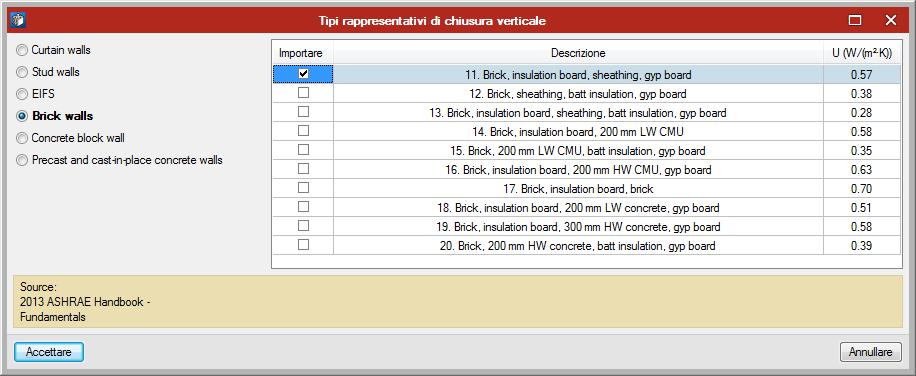Screen dimensions: 916x376
Task: Confirm with the Accettare button
Action: (x=49, y=352)
